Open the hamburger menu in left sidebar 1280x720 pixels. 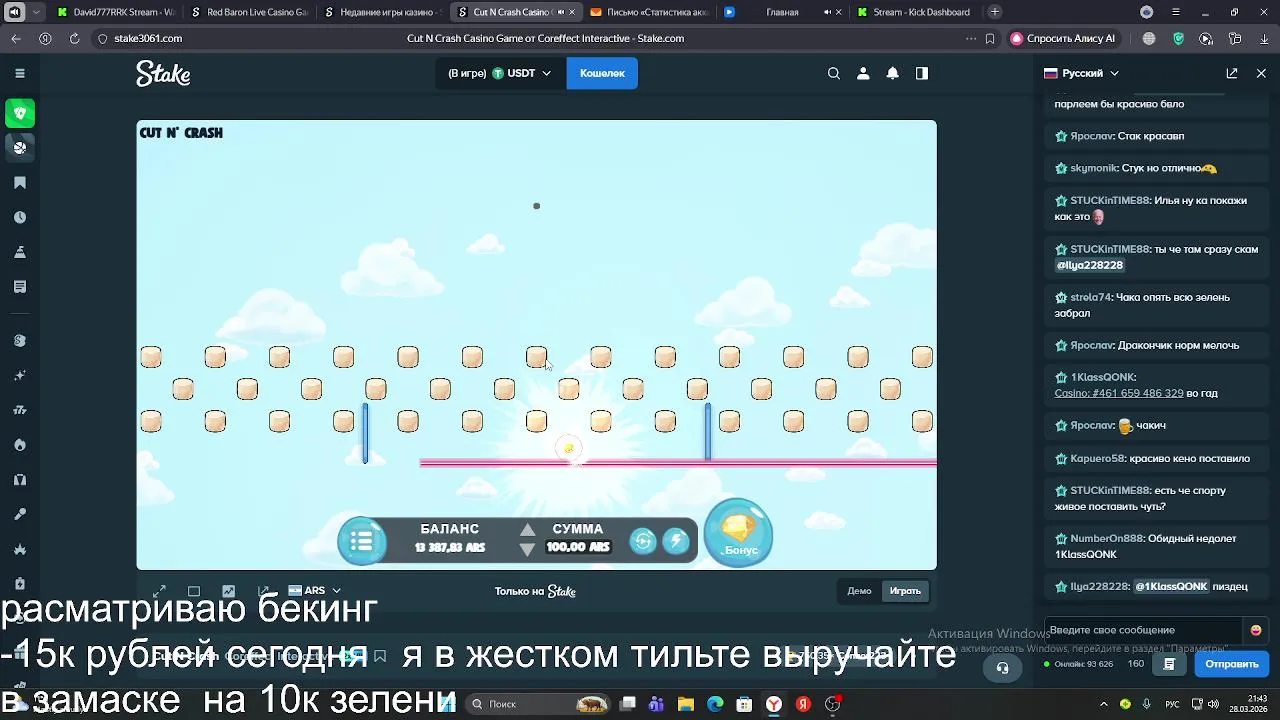click(x=19, y=73)
